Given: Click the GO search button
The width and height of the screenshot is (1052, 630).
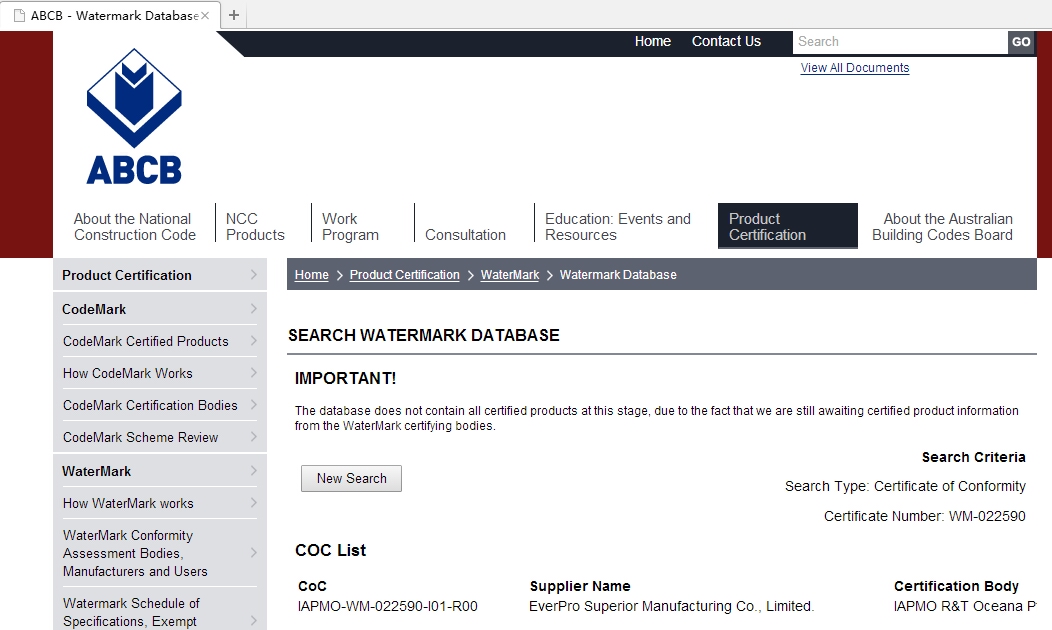Looking at the screenshot, I should pos(1020,42).
